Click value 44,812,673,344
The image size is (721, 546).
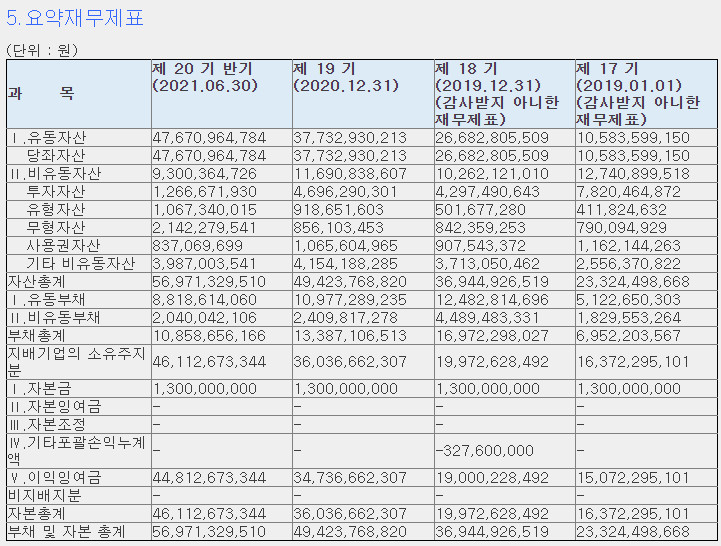pyautogui.click(x=209, y=478)
